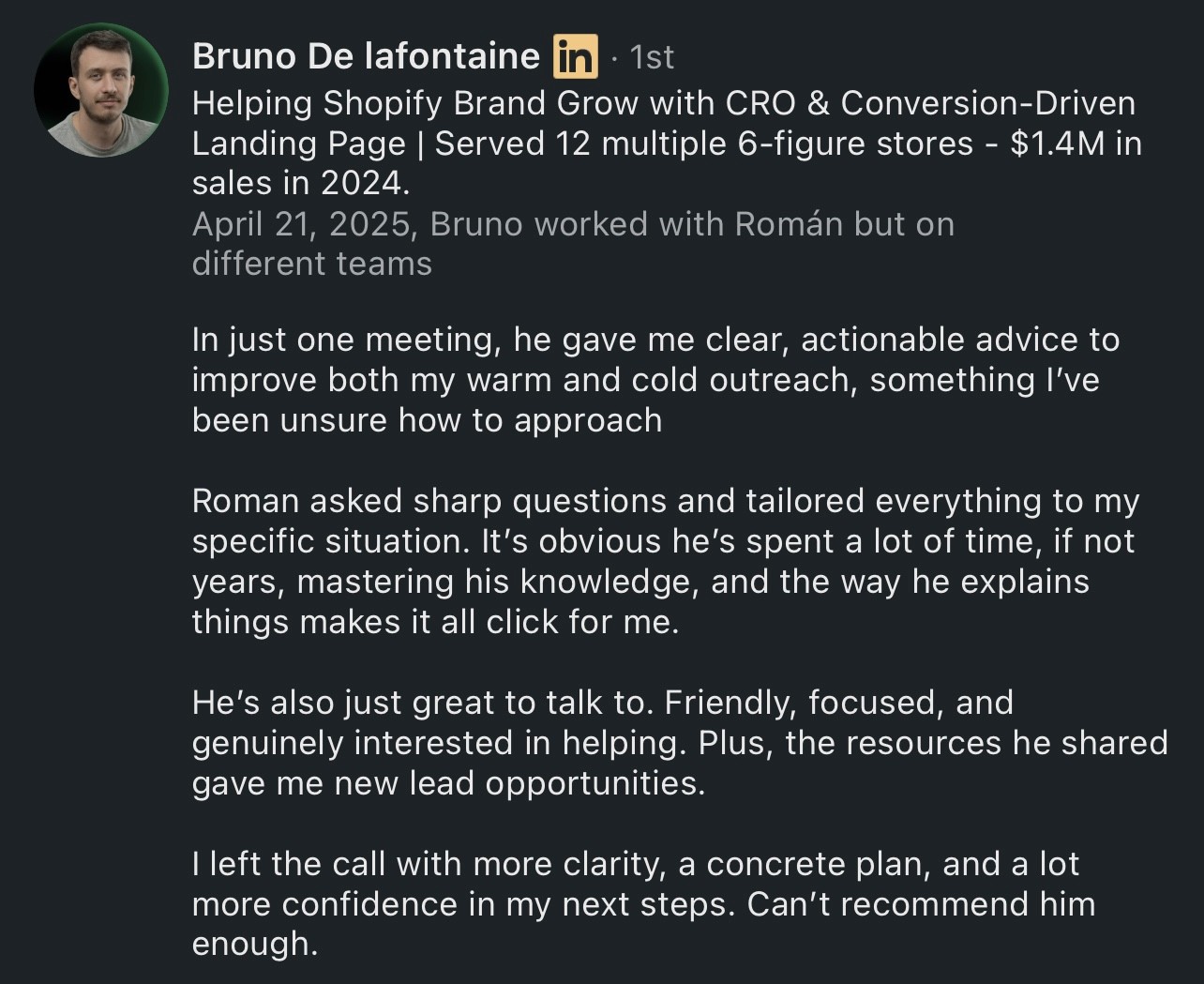The height and width of the screenshot is (984, 1204).
Task: Click the He's also just great paragraph
Action: point(680,742)
